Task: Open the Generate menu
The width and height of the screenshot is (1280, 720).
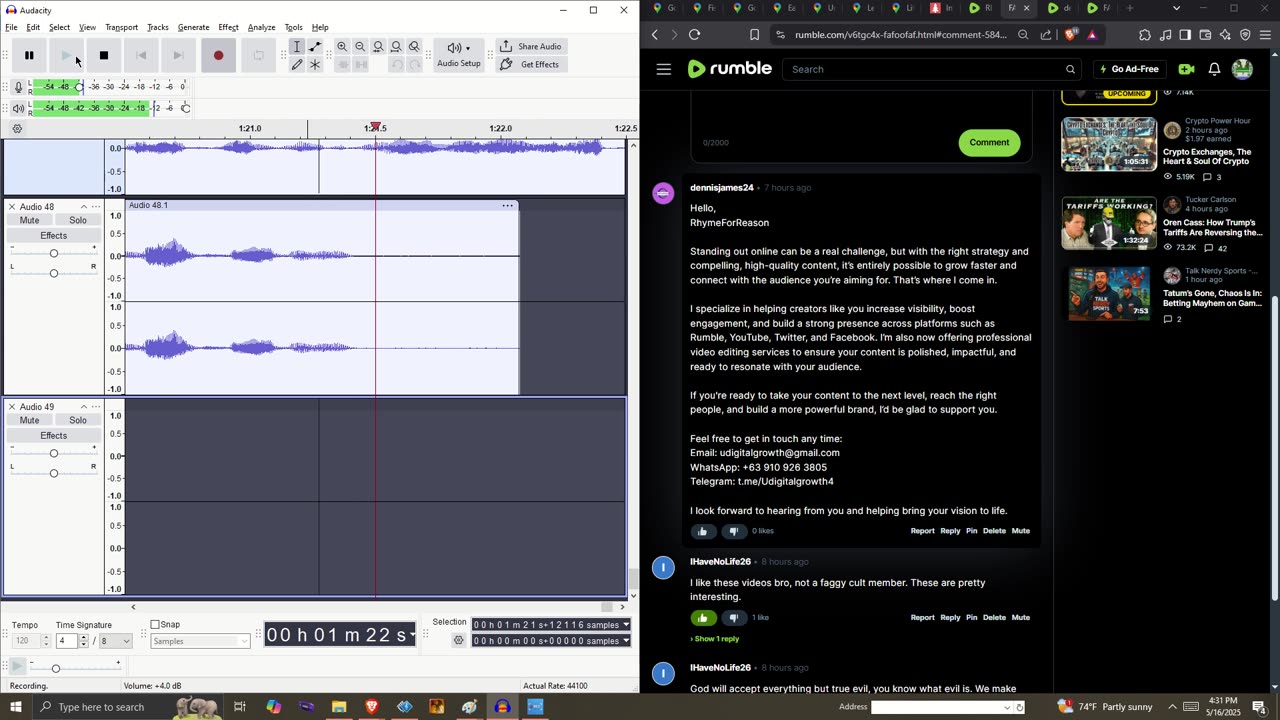Action: 193,27
